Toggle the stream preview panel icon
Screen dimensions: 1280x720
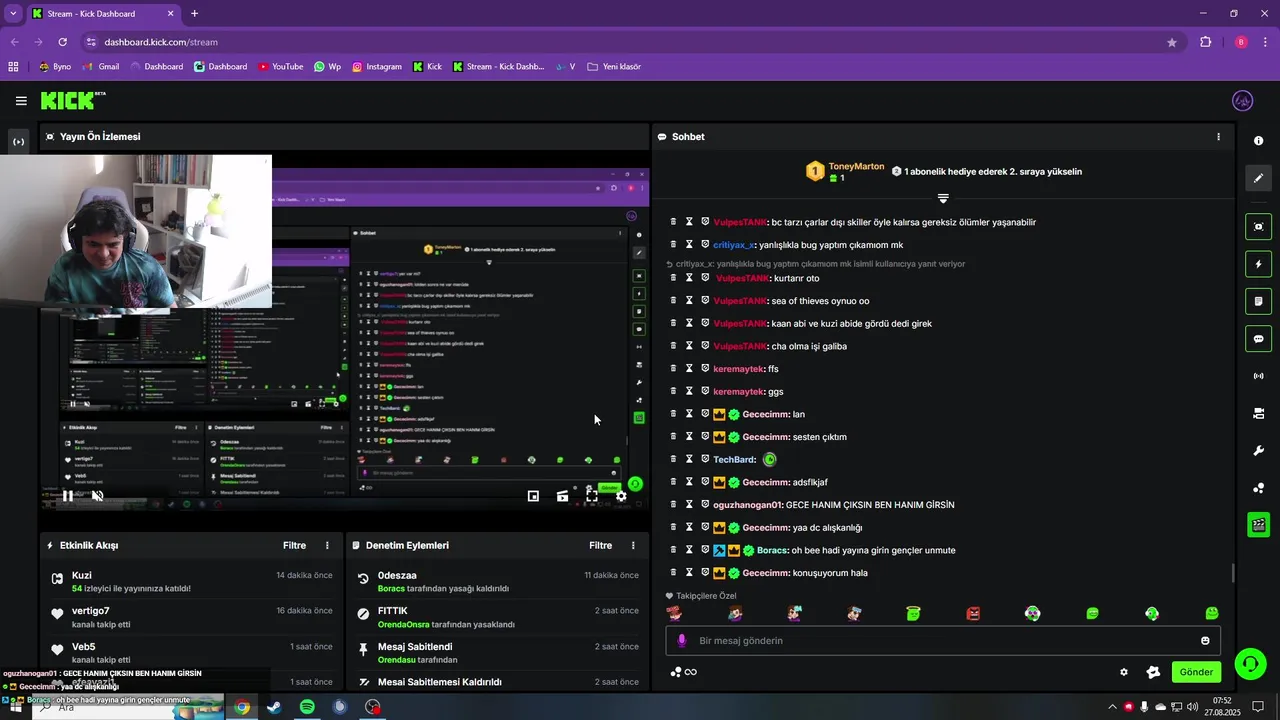(x=1258, y=227)
